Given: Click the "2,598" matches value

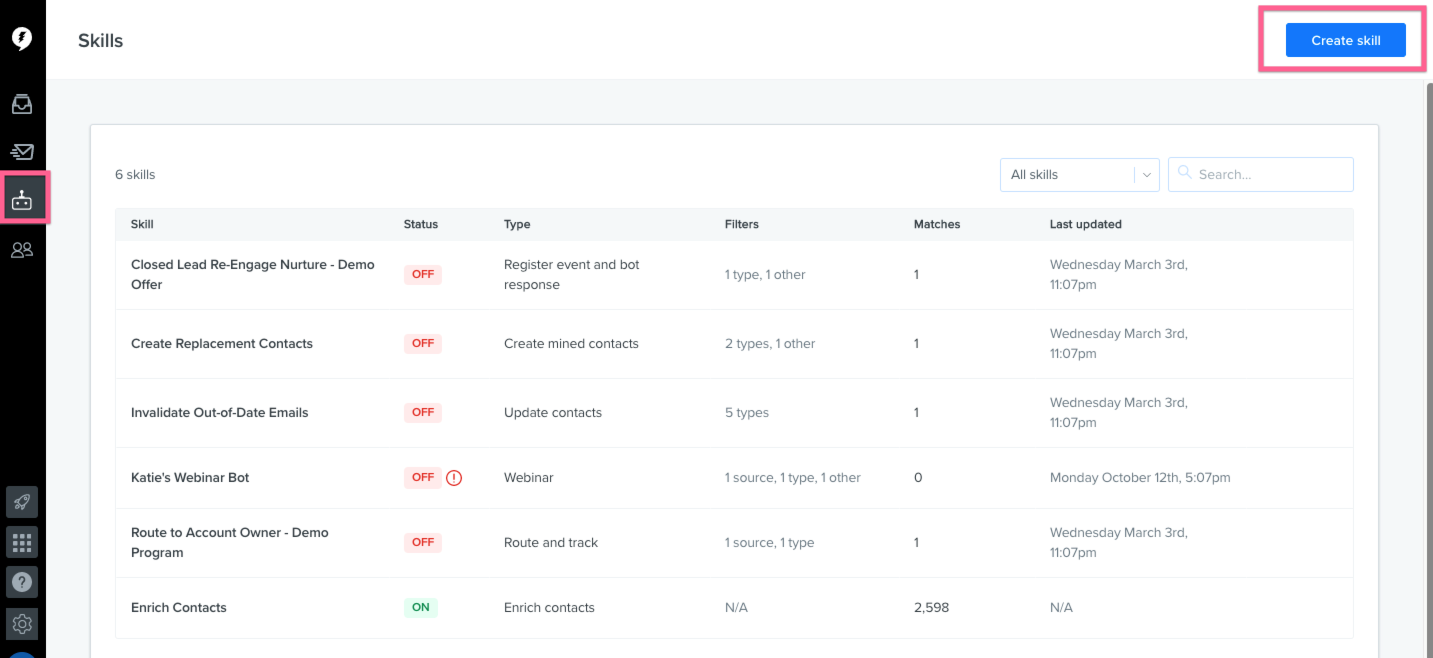Looking at the screenshot, I should point(932,607).
